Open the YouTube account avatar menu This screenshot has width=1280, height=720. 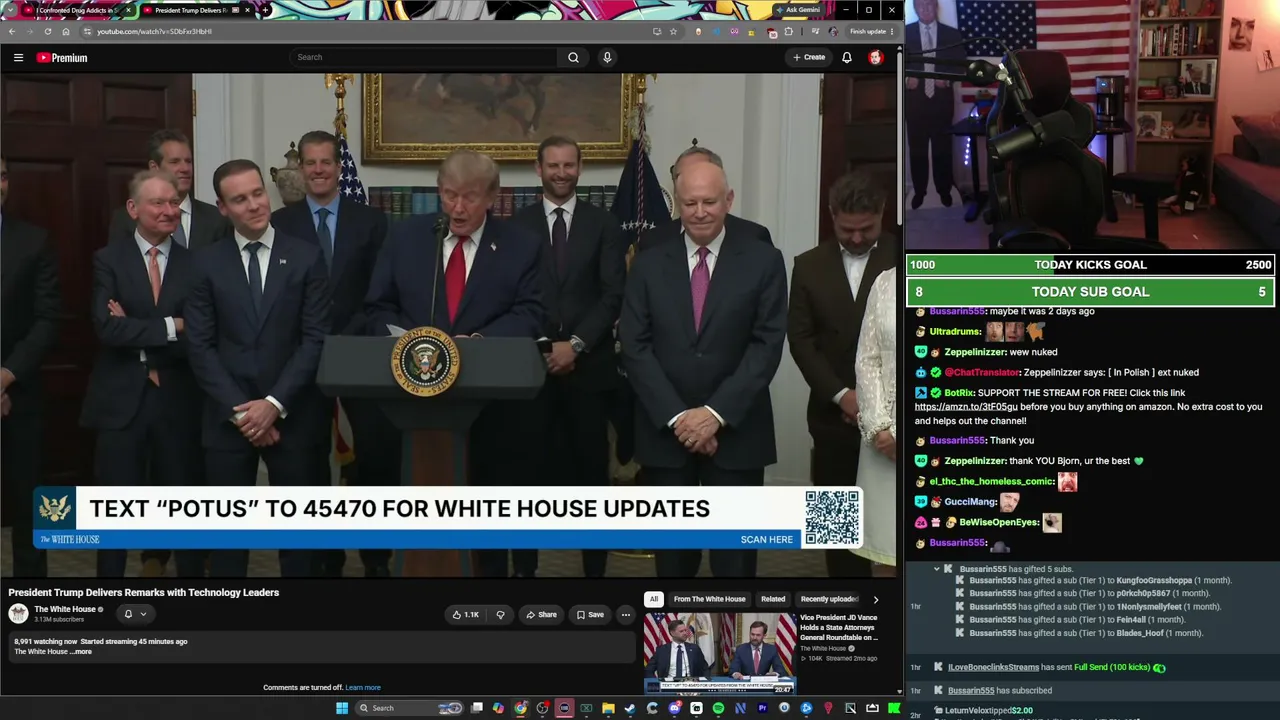(x=876, y=57)
